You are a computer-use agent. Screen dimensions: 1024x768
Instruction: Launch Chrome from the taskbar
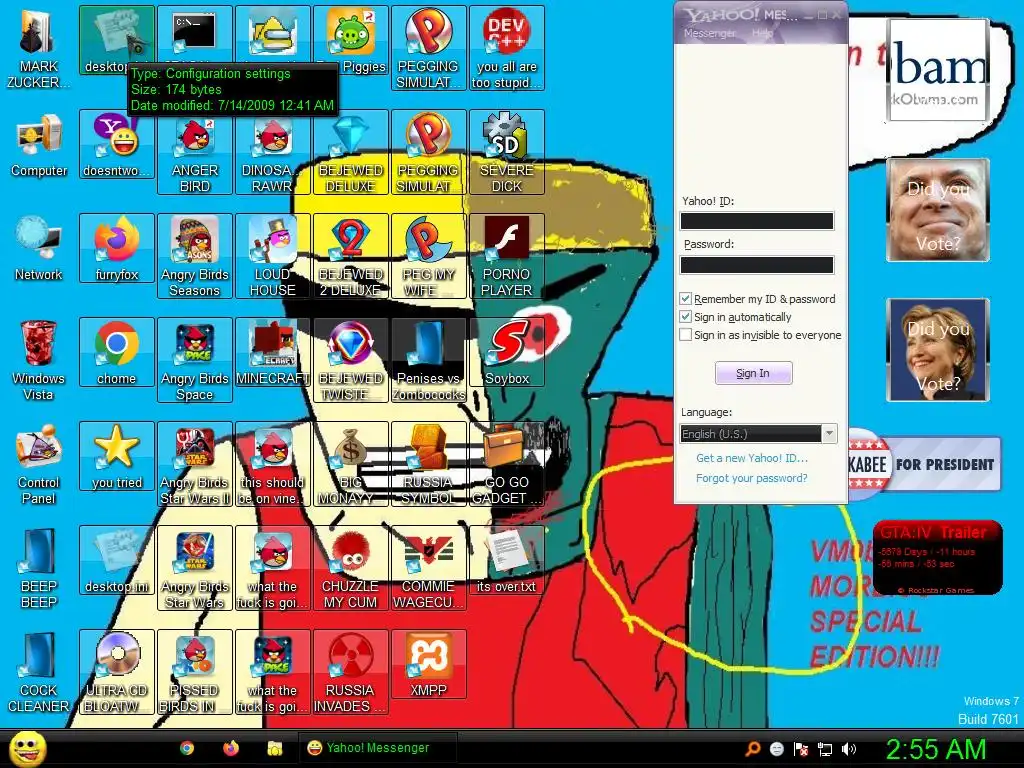pyautogui.click(x=187, y=748)
